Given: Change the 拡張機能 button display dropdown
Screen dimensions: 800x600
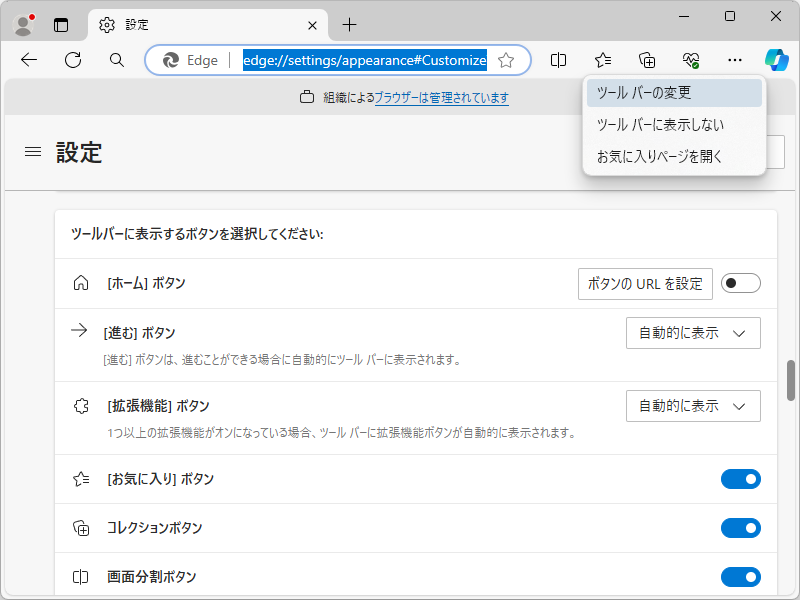Looking at the screenshot, I should [693, 406].
